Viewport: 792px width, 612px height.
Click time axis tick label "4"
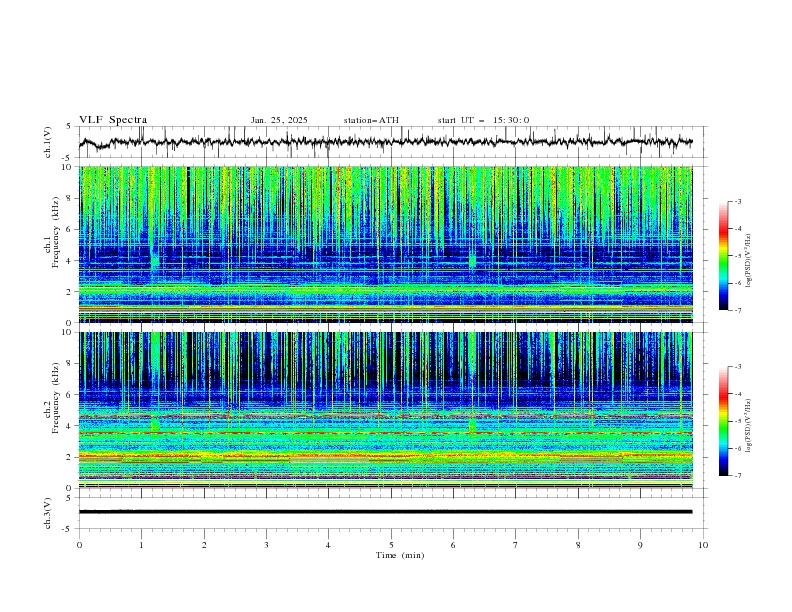(328, 545)
